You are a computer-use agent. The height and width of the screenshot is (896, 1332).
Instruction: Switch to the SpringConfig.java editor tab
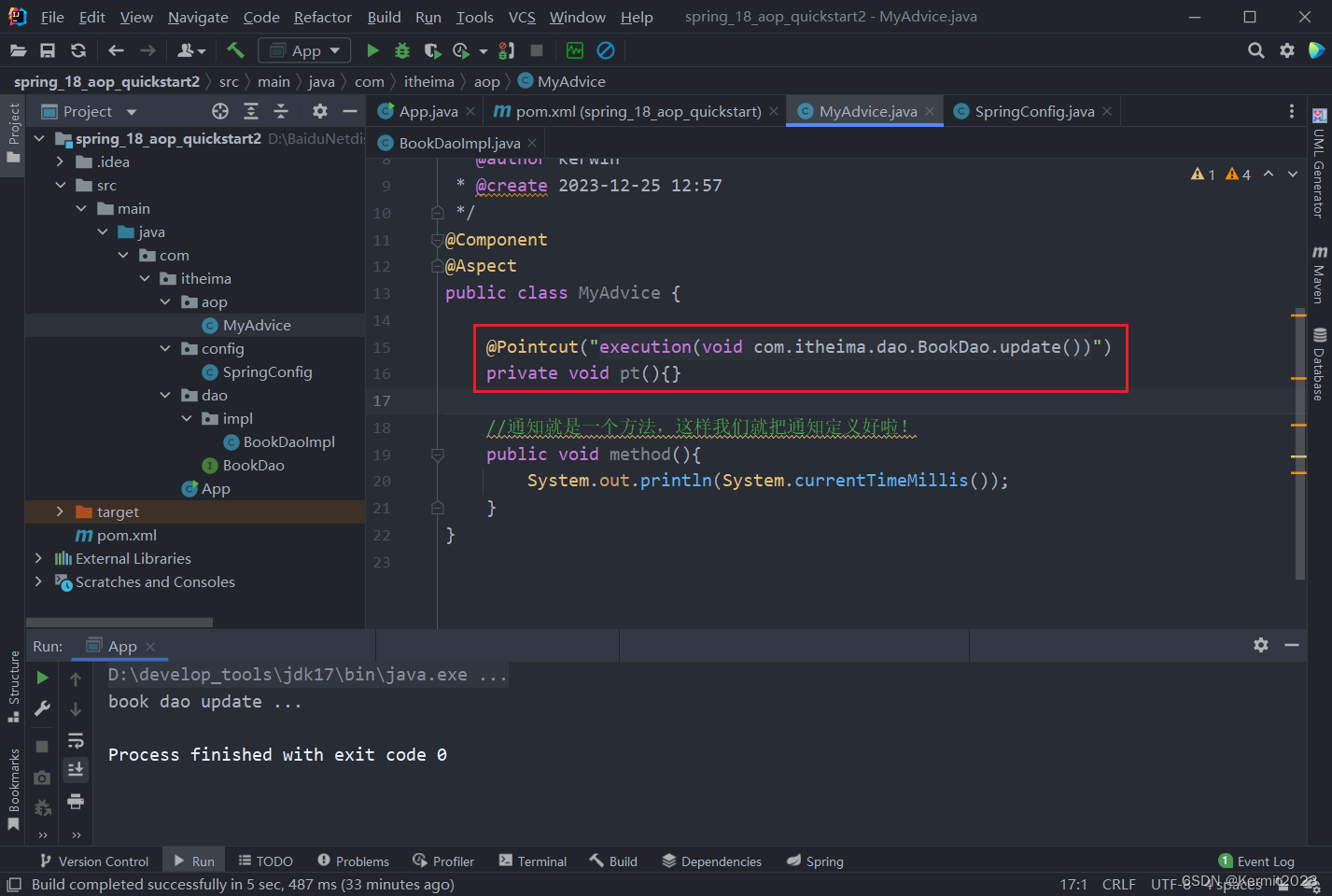coord(1034,111)
